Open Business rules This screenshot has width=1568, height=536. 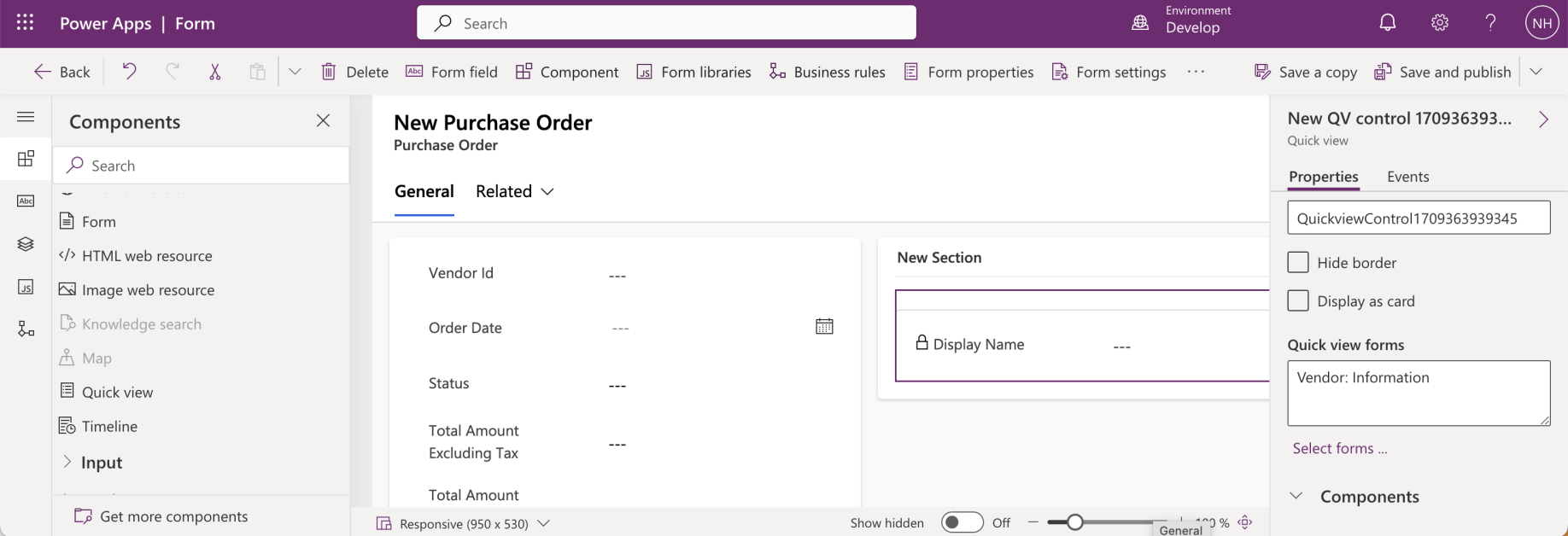827,72
